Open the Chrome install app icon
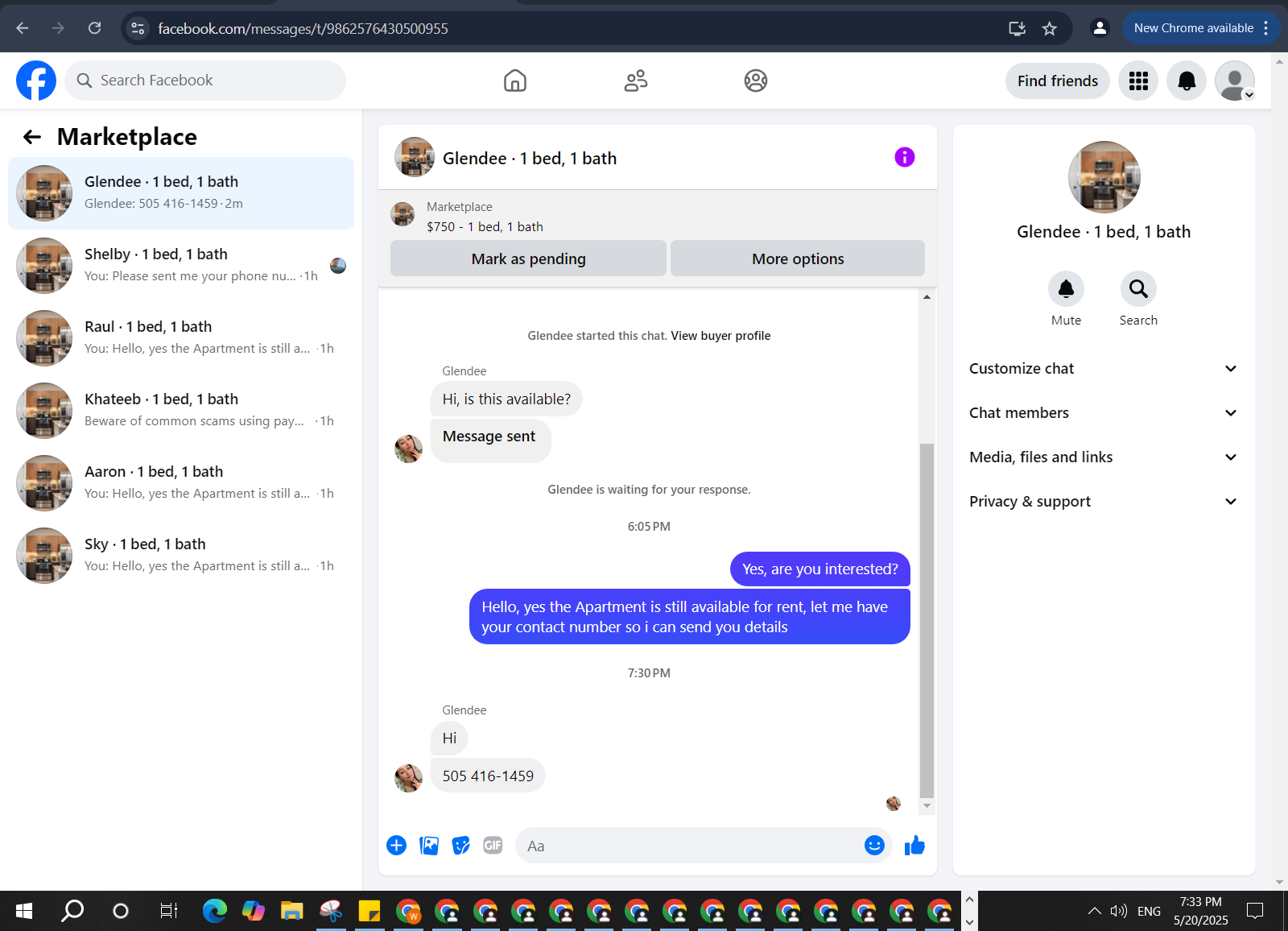Screen dimensions: 1288x931 coord(1018,28)
